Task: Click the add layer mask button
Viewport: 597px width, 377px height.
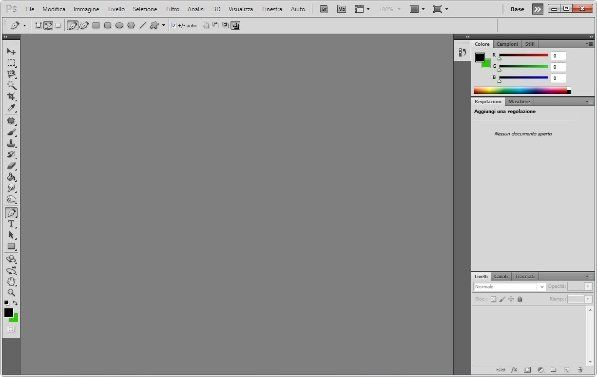Action: coord(527,369)
